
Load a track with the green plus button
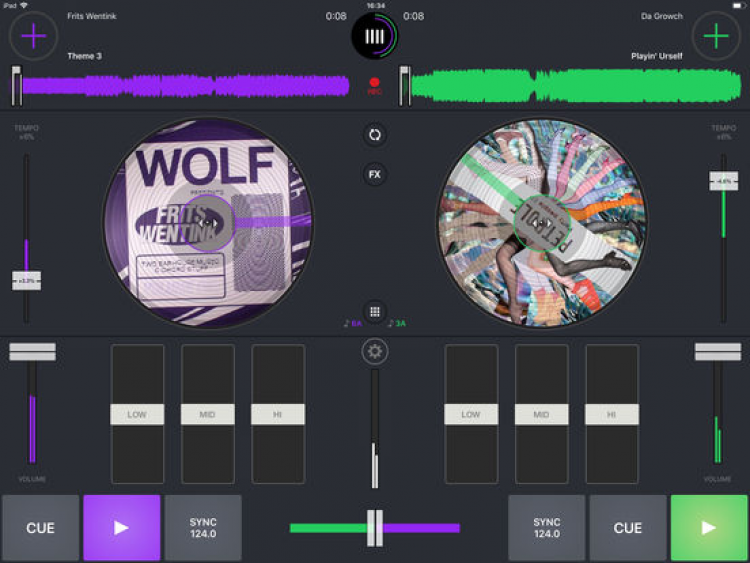[x=716, y=36]
